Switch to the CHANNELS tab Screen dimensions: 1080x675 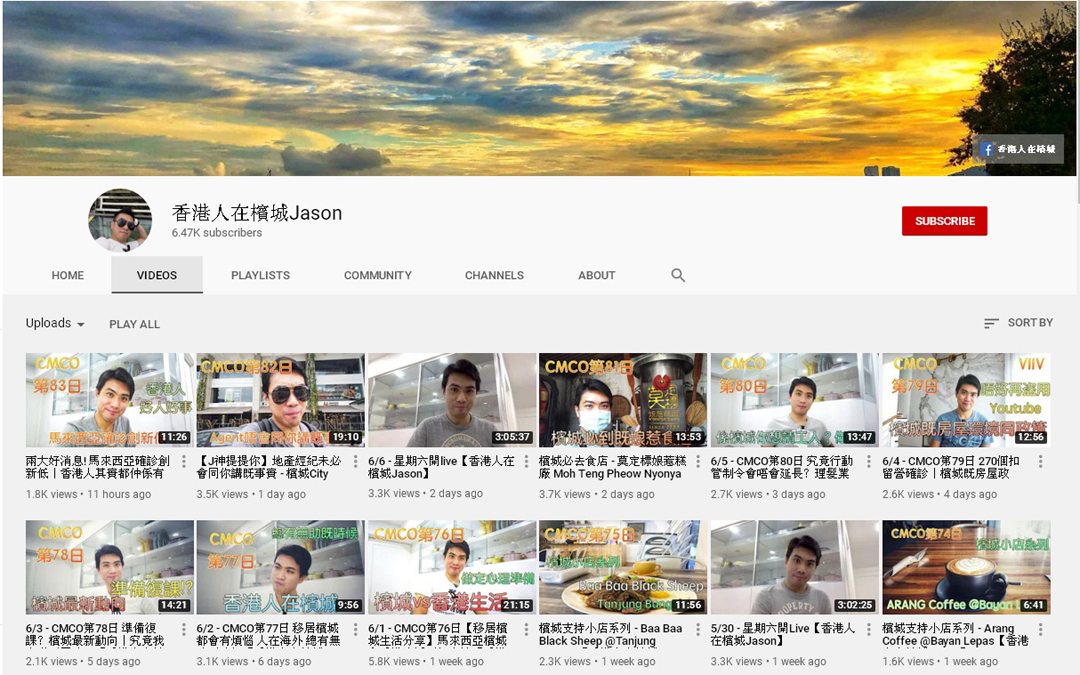tap(494, 276)
